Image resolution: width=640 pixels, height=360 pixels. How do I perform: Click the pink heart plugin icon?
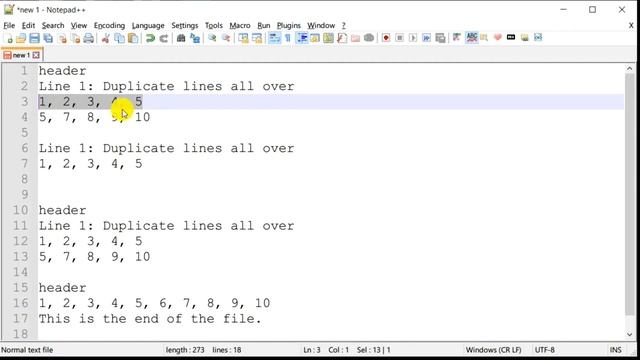(498, 37)
